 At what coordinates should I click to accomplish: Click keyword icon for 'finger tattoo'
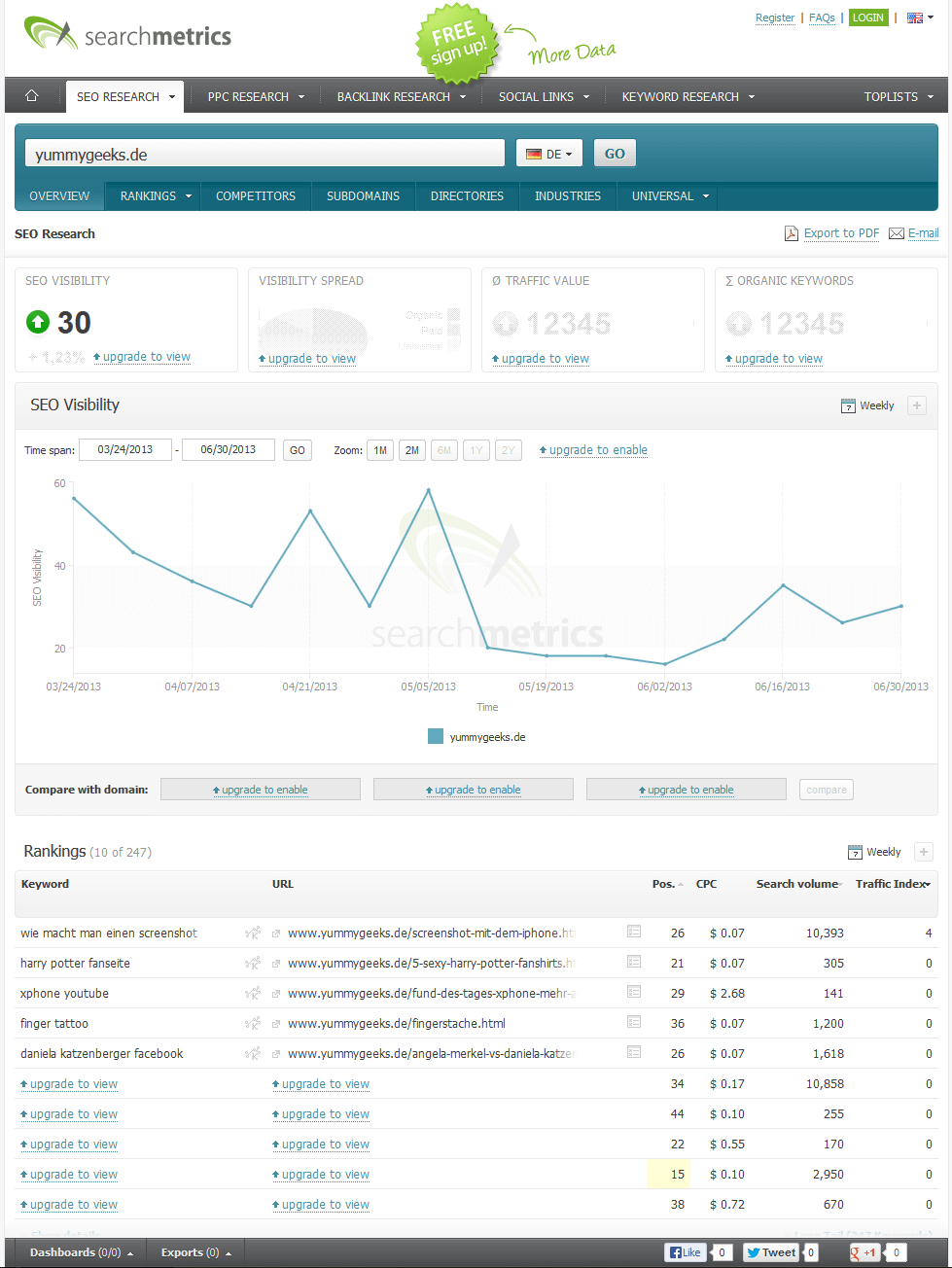(x=253, y=1024)
